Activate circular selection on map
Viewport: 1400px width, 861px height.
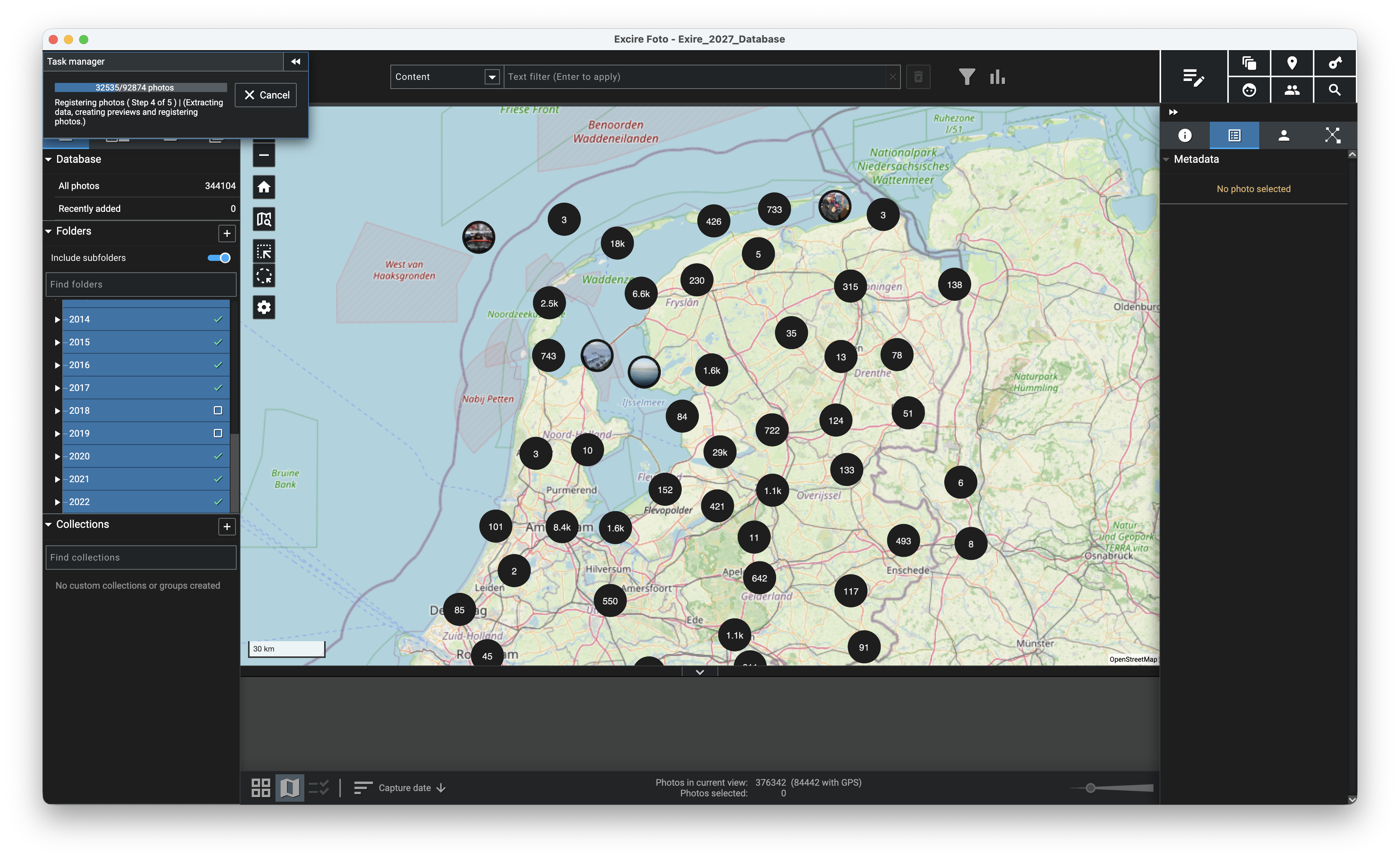click(x=264, y=276)
